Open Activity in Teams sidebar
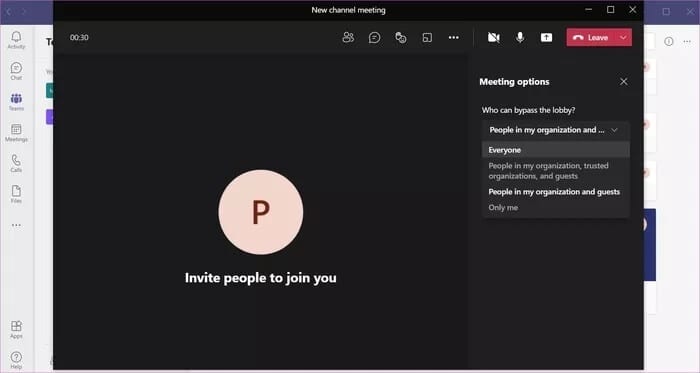Image resolution: width=700 pixels, height=373 pixels. pos(17,40)
